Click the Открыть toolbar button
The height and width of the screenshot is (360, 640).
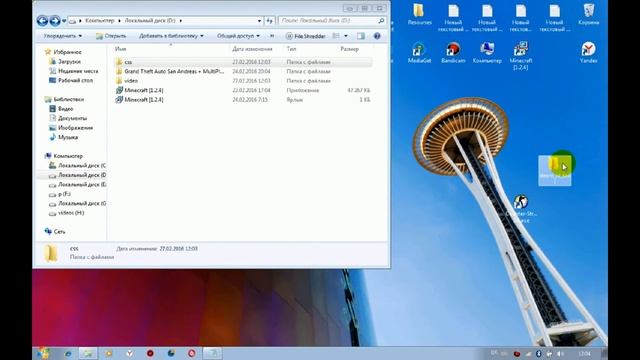(111, 36)
